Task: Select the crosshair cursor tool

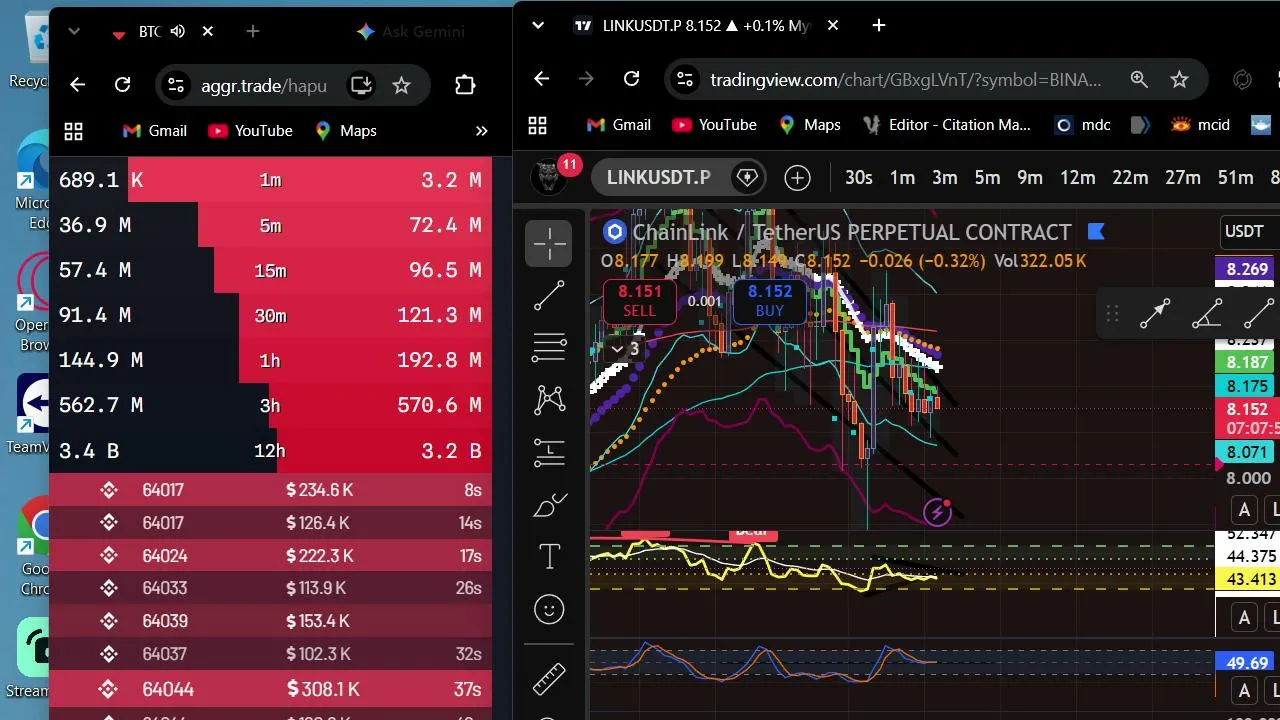Action: (x=549, y=244)
